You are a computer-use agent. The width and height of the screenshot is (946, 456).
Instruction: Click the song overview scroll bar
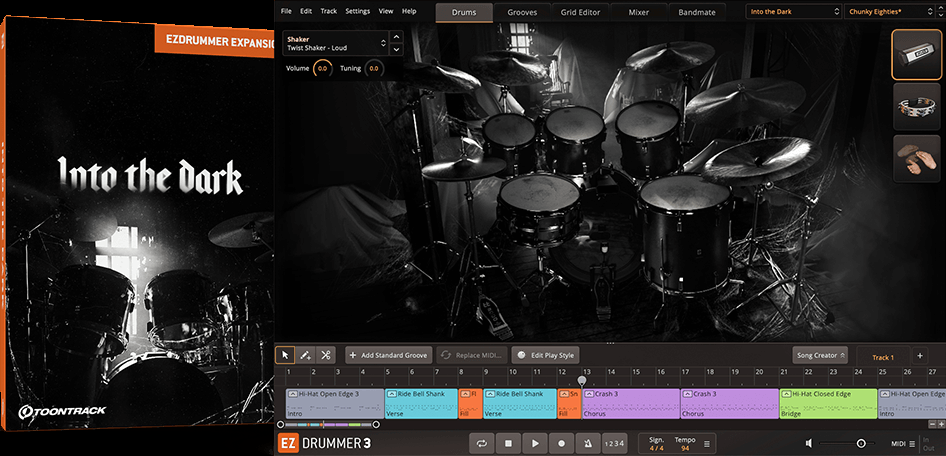point(328,425)
